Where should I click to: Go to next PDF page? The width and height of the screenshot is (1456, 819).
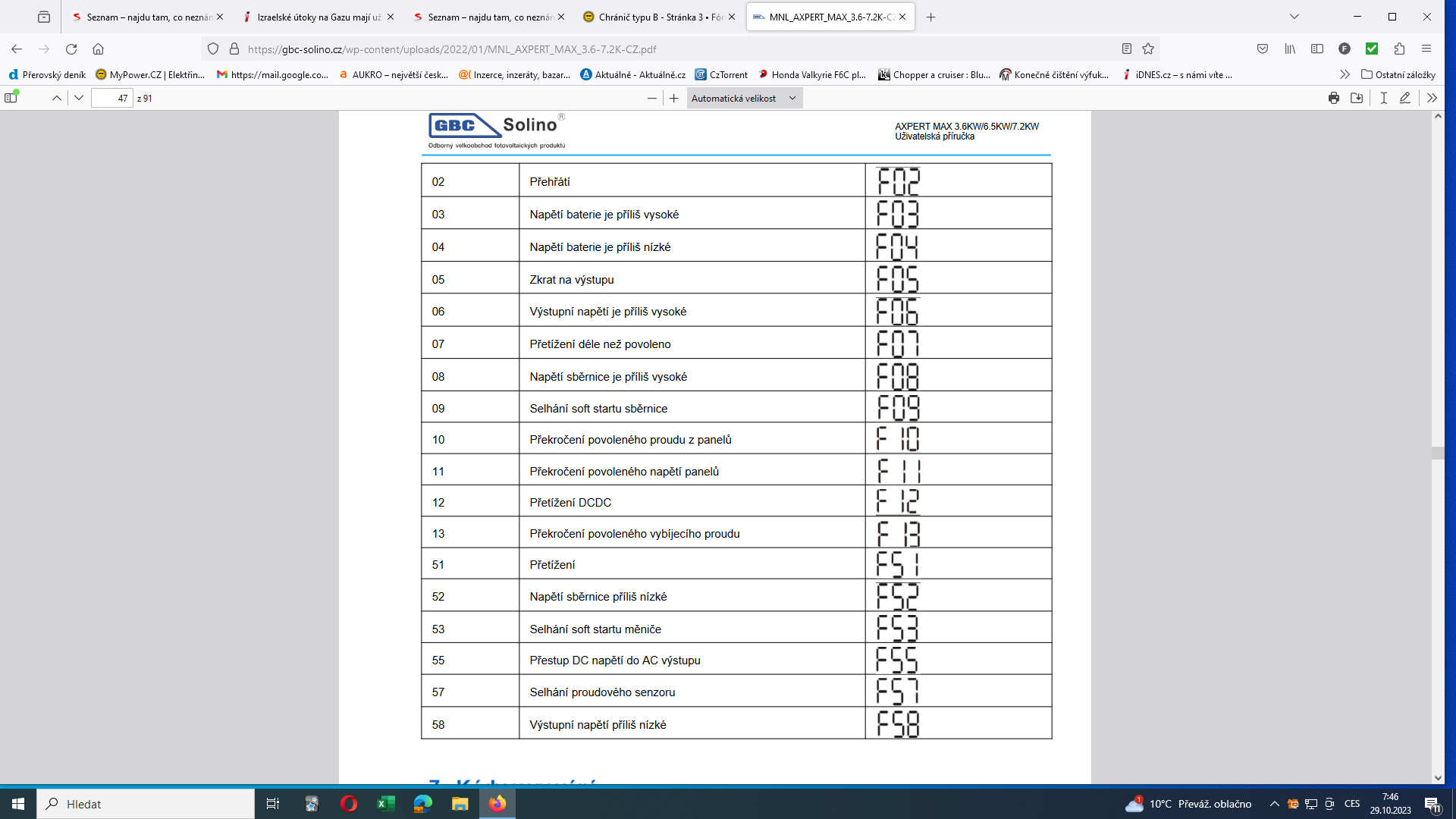tap(79, 98)
